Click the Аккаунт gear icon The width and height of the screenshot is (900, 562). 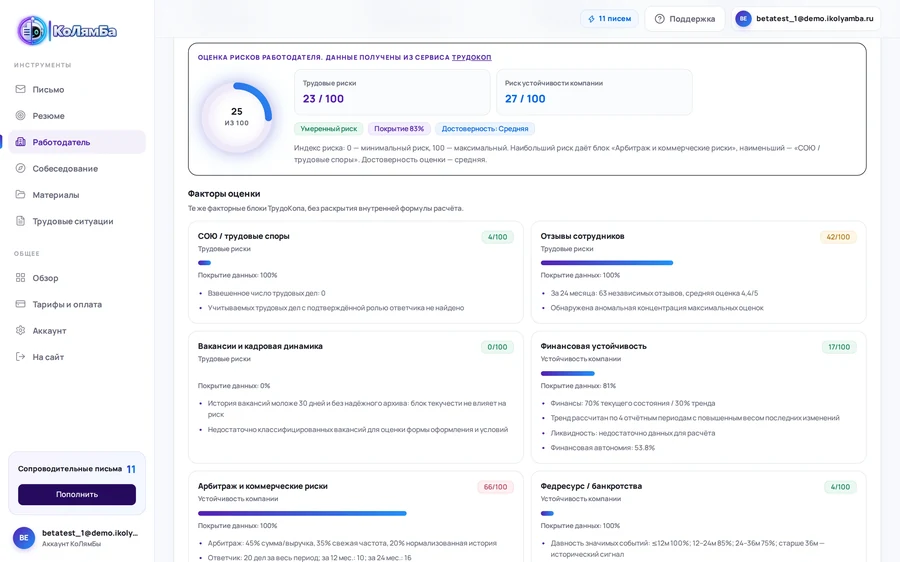[21, 331]
